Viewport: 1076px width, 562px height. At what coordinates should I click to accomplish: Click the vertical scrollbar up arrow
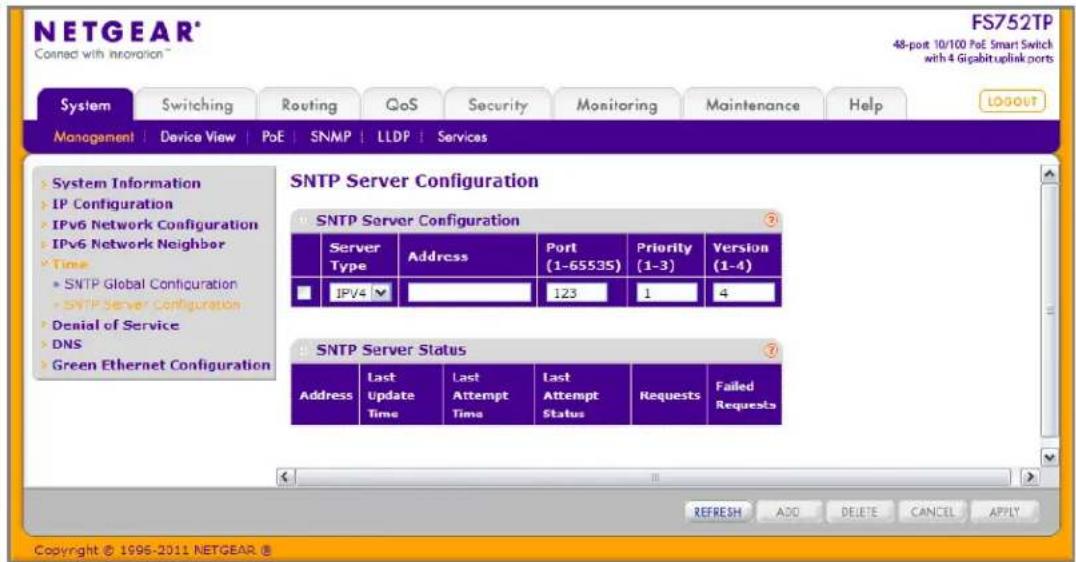[1049, 174]
